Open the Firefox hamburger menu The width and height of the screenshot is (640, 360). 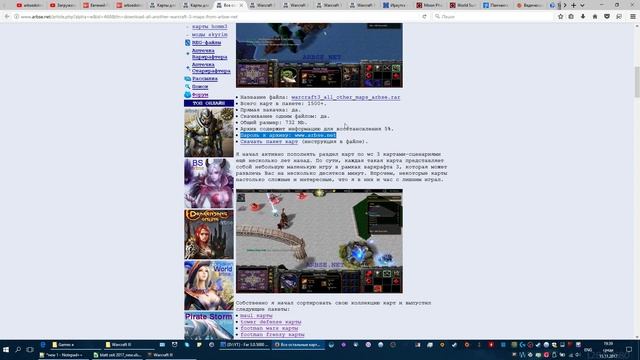click(x=633, y=17)
